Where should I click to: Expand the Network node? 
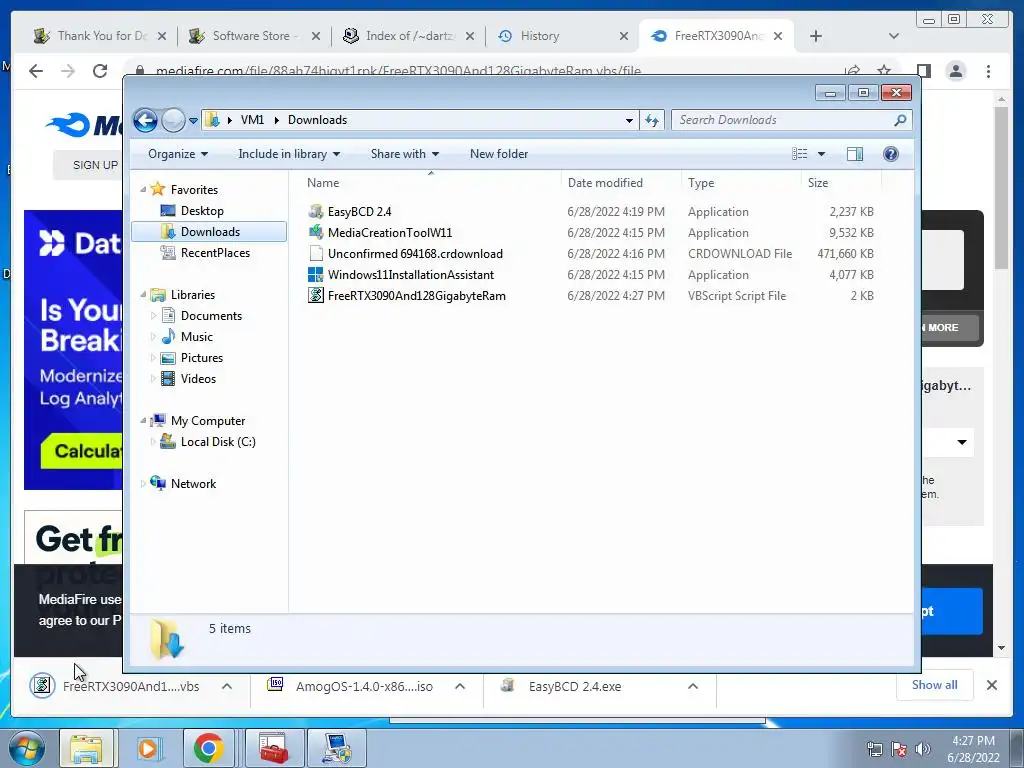tap(143, 484)
